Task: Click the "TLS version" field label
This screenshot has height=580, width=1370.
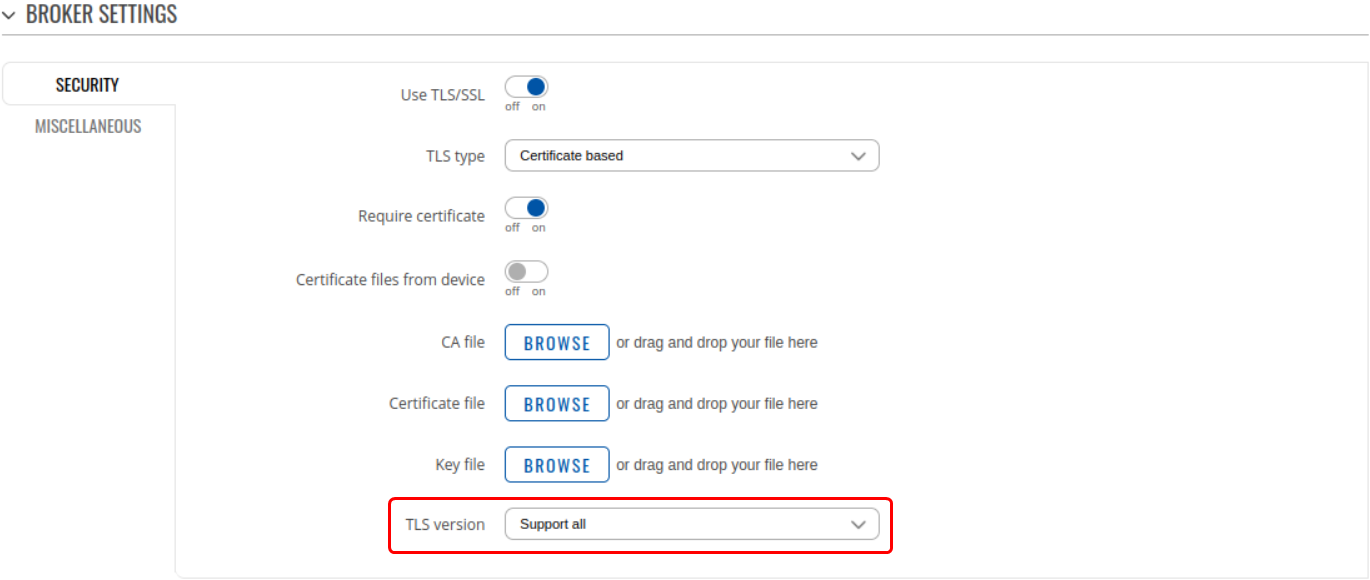Action: [x=445, y=525]
